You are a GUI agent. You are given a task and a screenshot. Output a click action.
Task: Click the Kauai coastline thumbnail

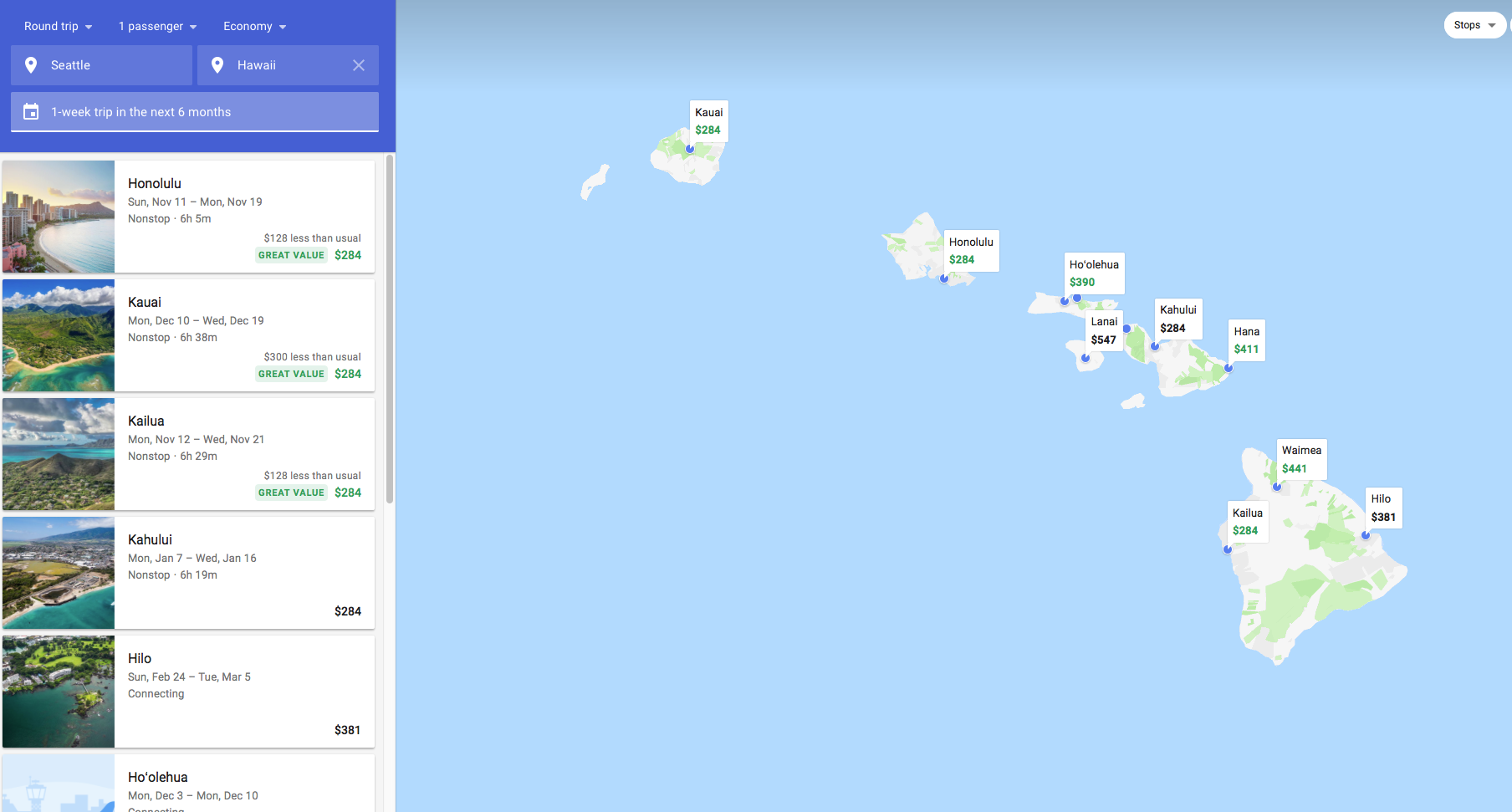click(59, 335)
